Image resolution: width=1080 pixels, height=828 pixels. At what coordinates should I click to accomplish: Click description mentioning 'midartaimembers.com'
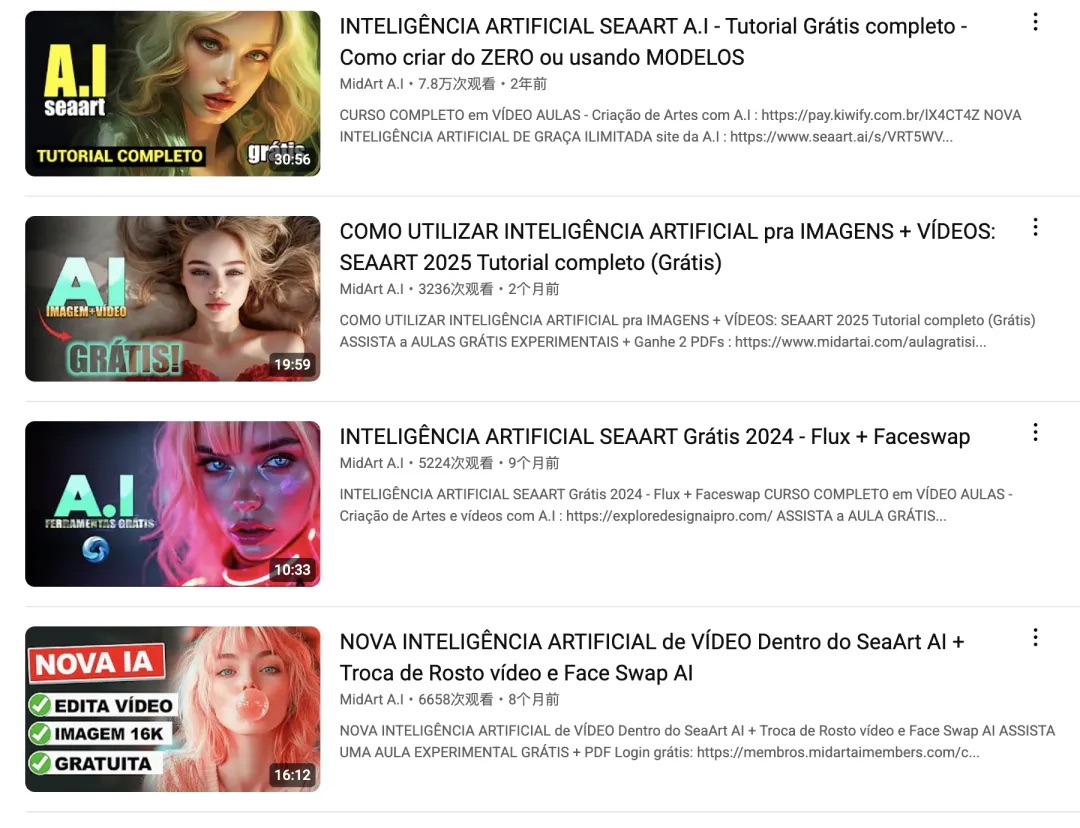click(697, 741)
